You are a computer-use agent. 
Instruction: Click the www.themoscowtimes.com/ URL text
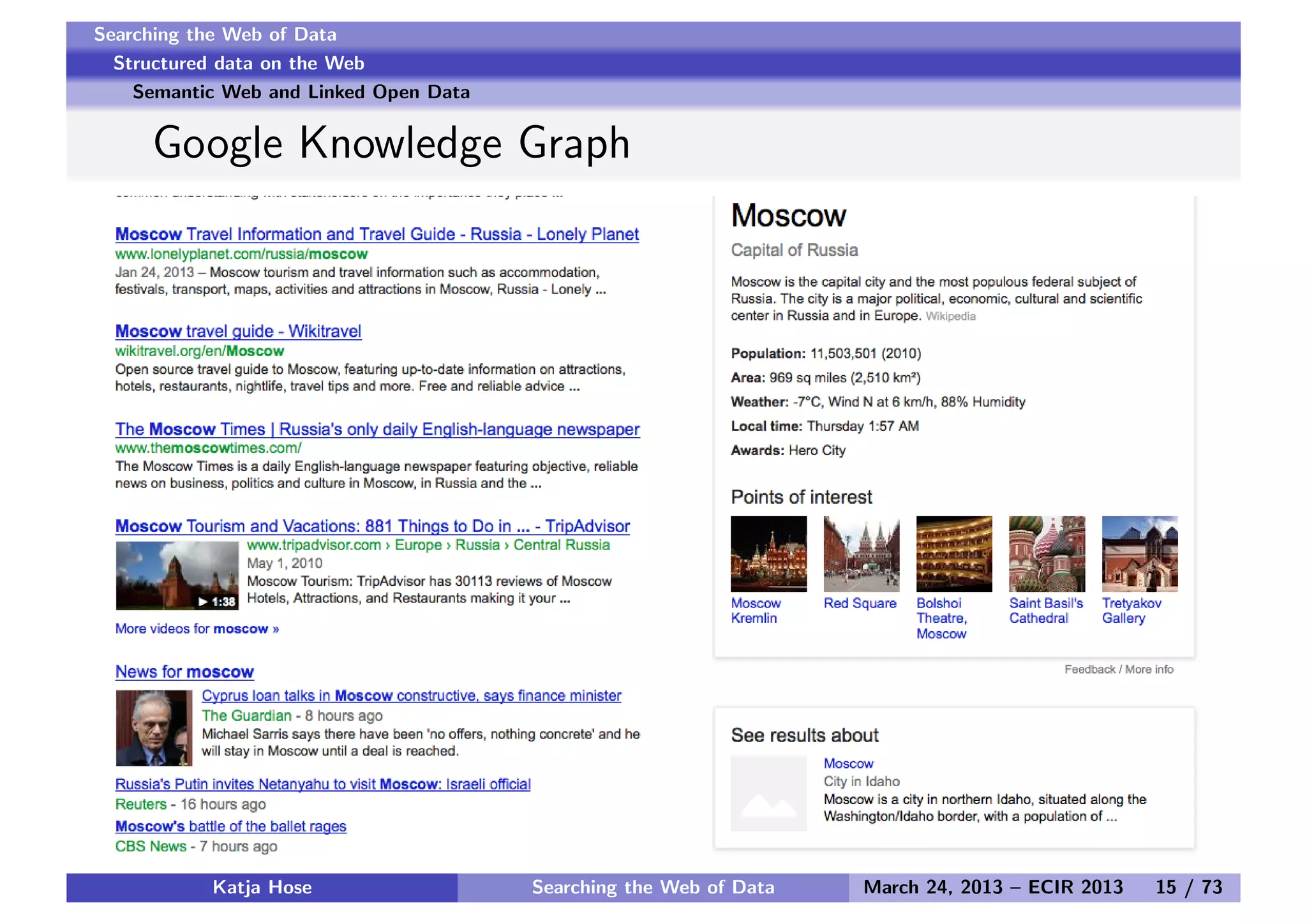[208, 448]
